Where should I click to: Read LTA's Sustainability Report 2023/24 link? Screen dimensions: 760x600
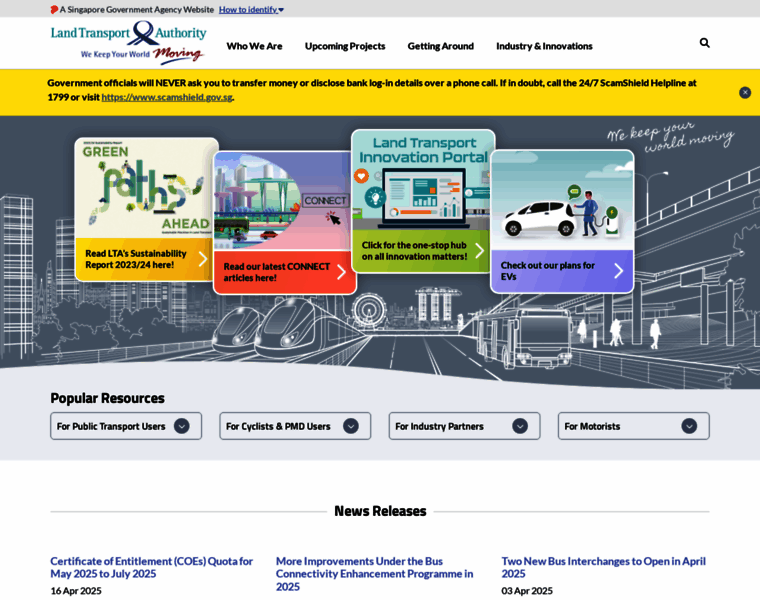coord(136,259)
